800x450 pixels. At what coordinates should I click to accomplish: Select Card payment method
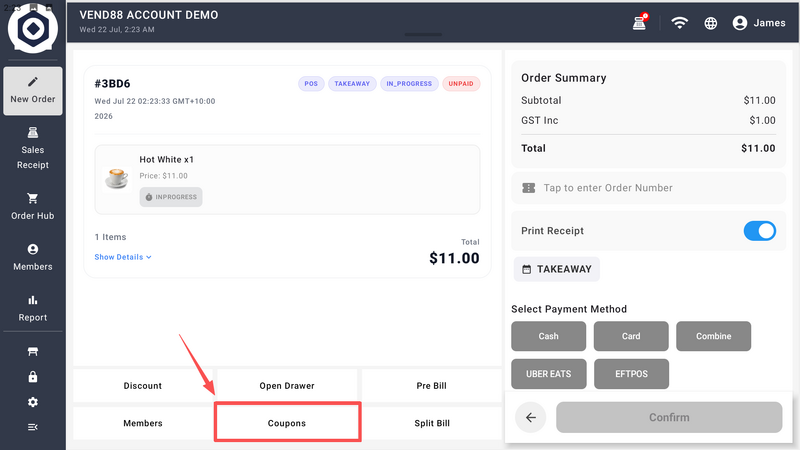click(x=631, y=336)
